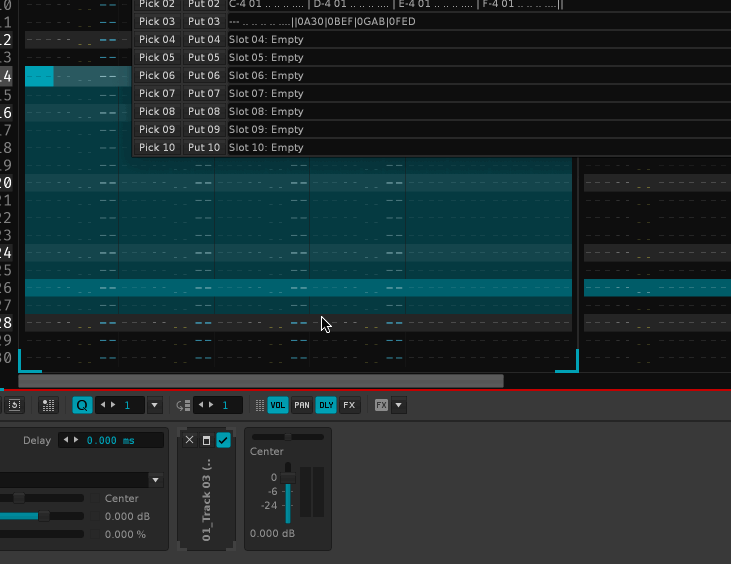Enable the PAN column toggle
Viewport: 731px width, 564px height.
point(301,405)
